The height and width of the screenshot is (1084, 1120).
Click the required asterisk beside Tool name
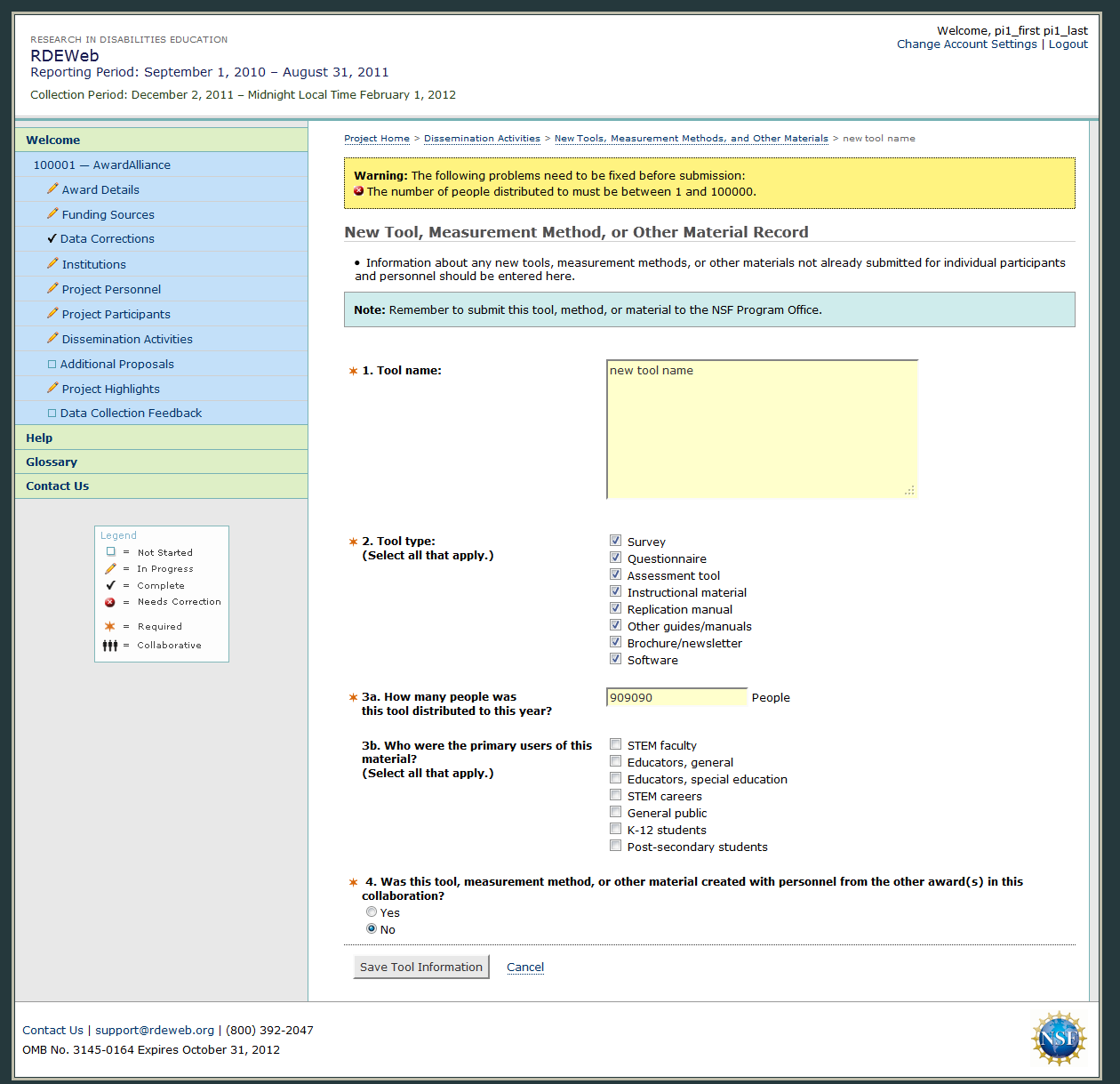[353, 371]
